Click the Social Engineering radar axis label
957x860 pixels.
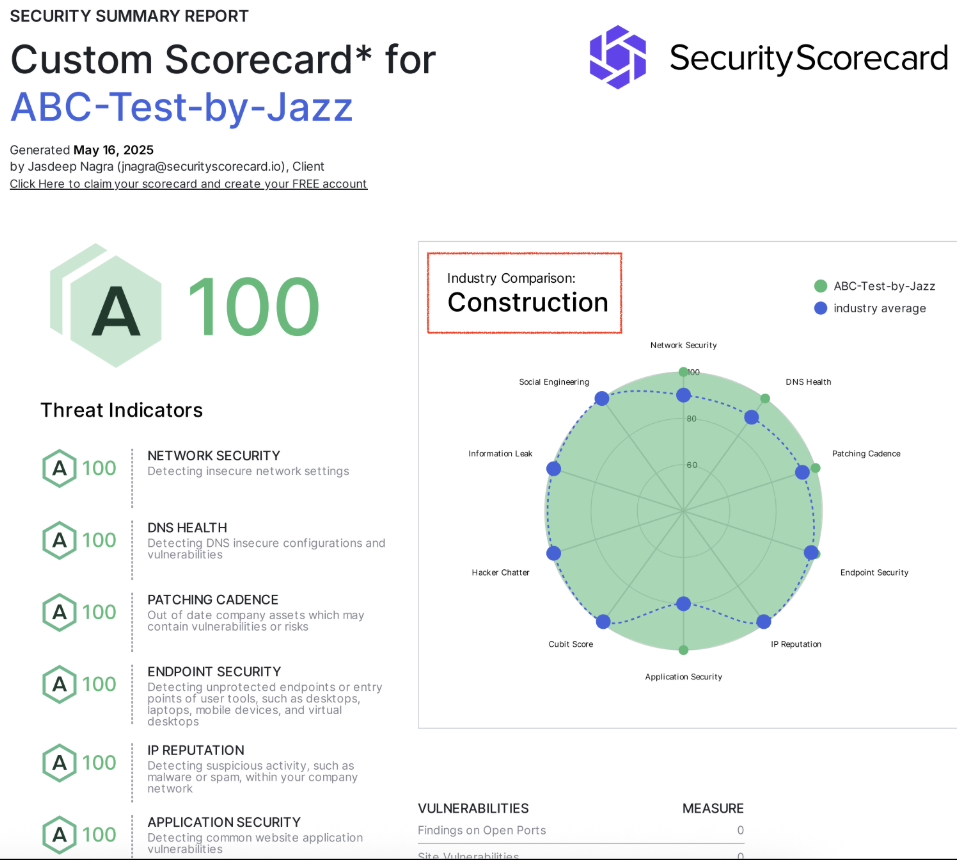[x=554, y=382]
